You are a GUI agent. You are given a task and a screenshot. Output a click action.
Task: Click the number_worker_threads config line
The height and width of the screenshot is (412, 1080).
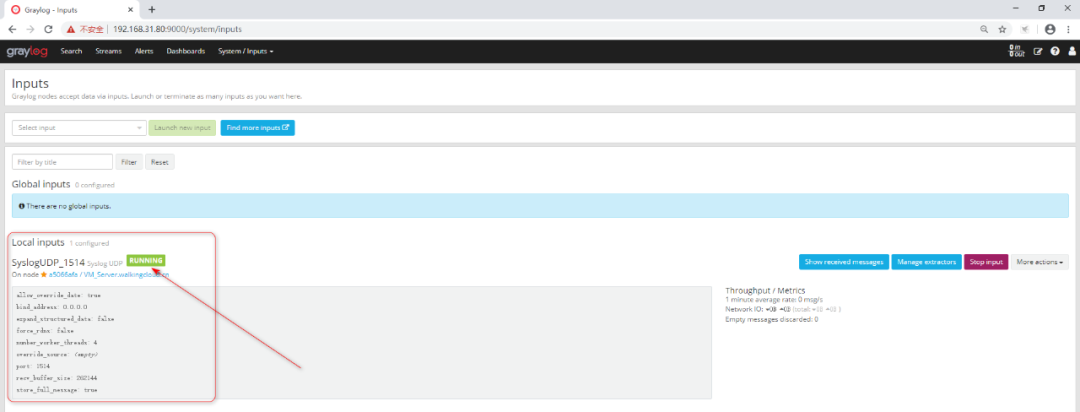click(x=56, y=342)
